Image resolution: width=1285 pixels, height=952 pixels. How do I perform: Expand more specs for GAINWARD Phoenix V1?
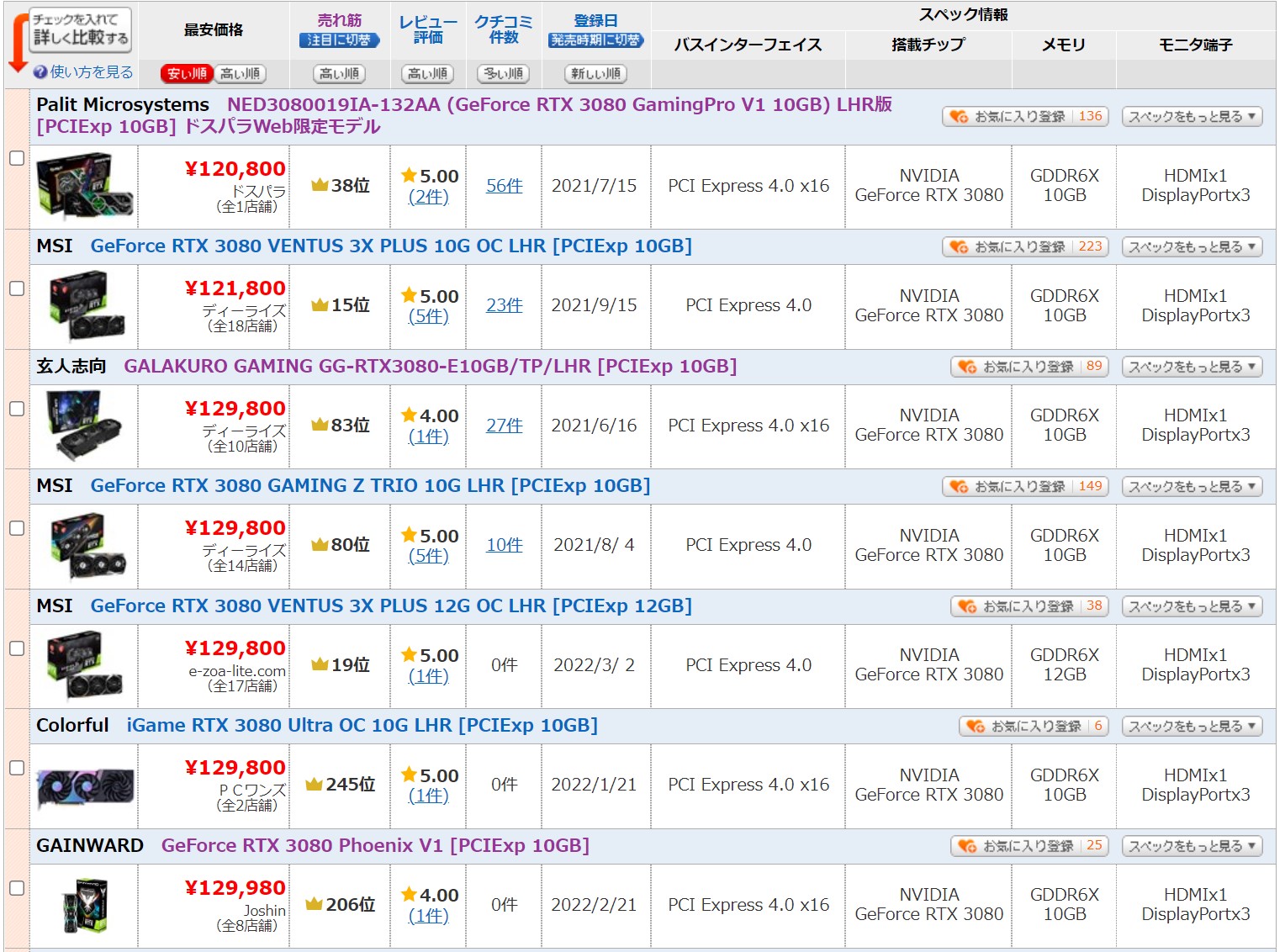point(1192,846)
